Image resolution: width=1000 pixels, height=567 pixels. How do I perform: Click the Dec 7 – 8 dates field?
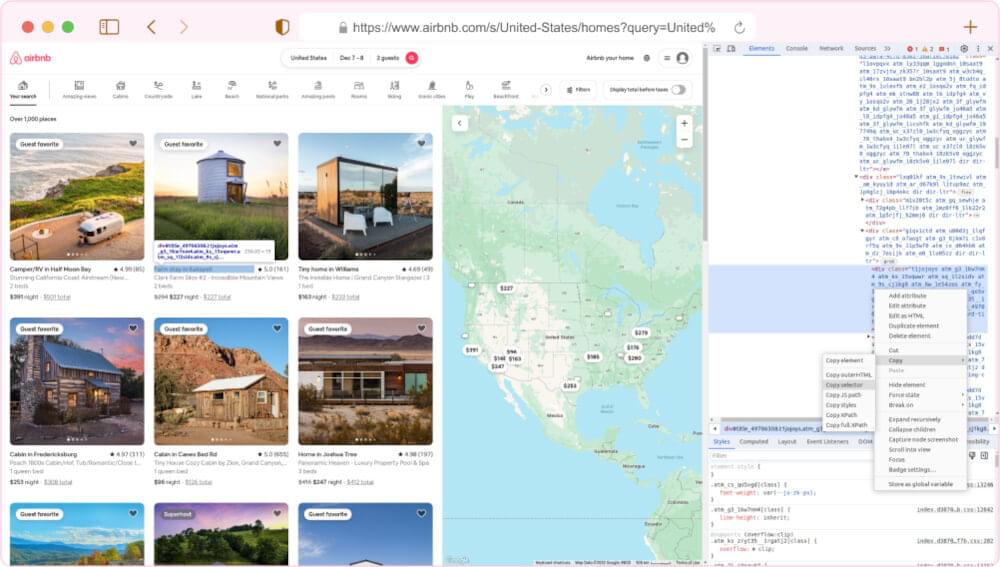[351, 58]
